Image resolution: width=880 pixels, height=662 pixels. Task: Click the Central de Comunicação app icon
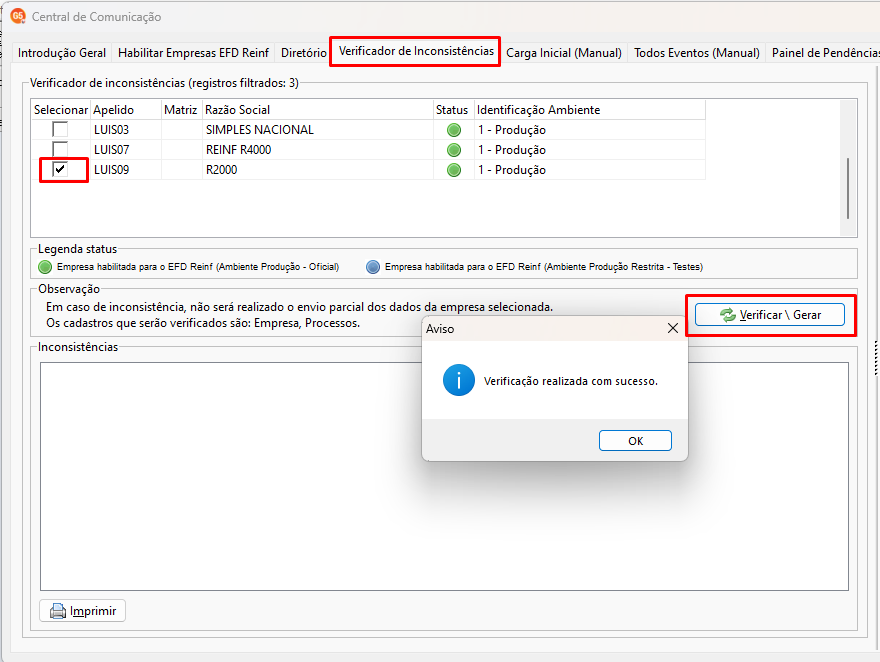pyautogui.click(x=18, y=16)
